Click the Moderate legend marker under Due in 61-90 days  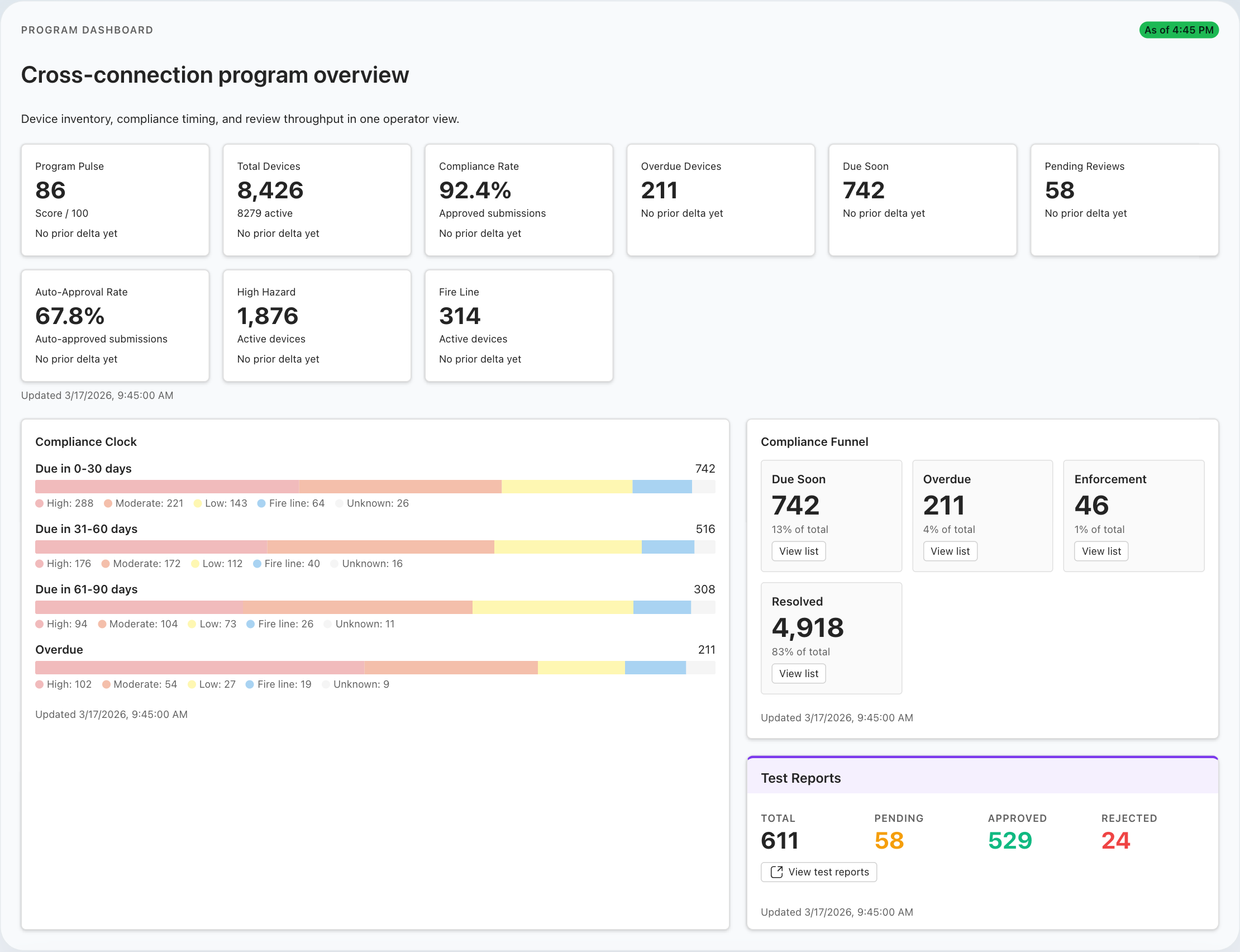pos(104,624)
